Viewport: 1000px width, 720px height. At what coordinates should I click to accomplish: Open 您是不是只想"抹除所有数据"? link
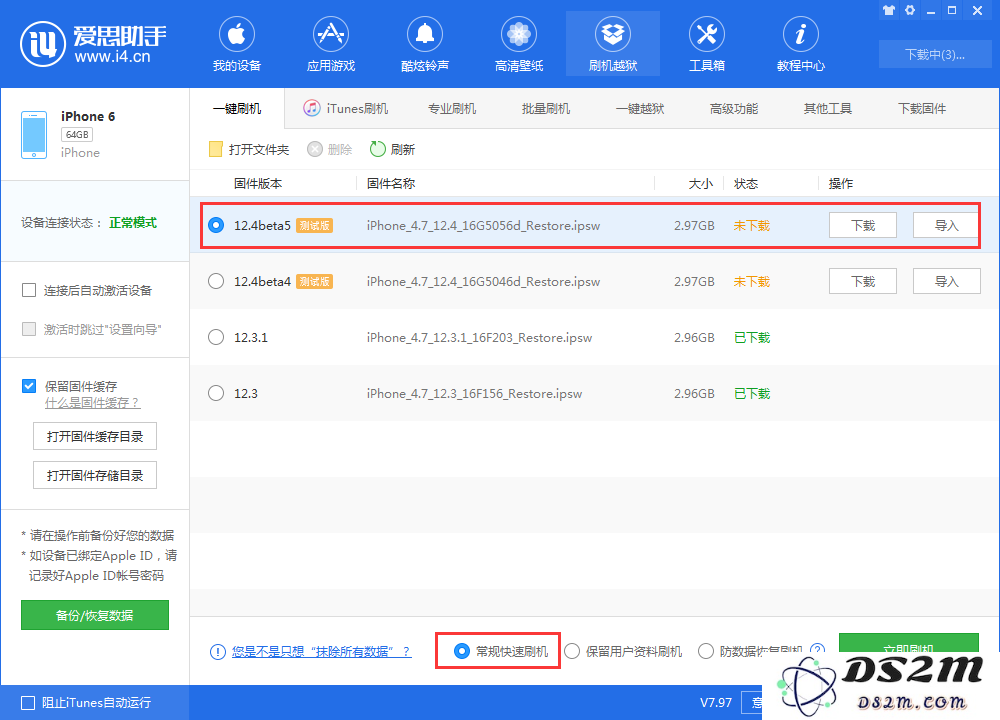pyautogui.click(x=321, y=652)
